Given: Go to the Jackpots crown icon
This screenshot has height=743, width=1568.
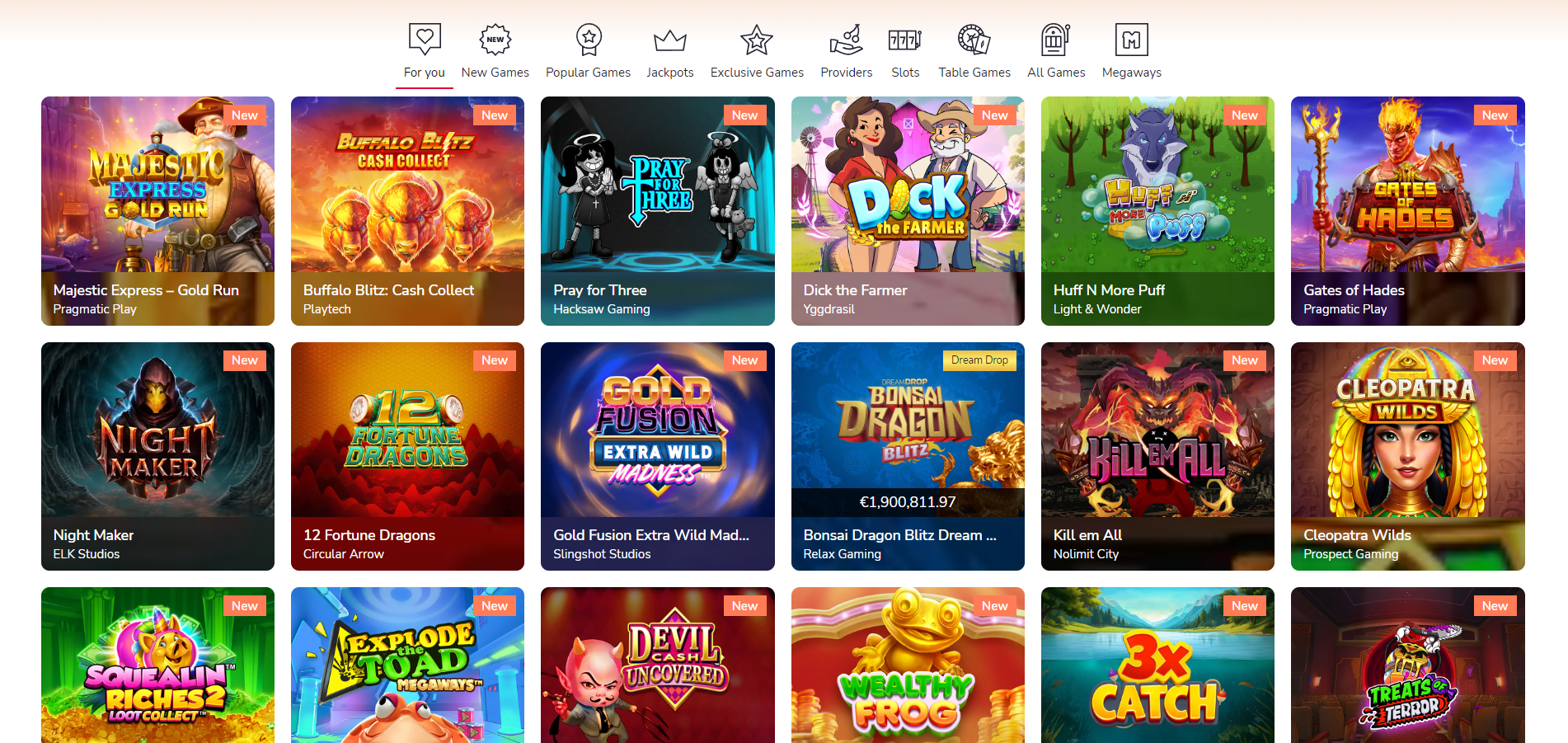Looking at the screenshot, I should point(670,40).
